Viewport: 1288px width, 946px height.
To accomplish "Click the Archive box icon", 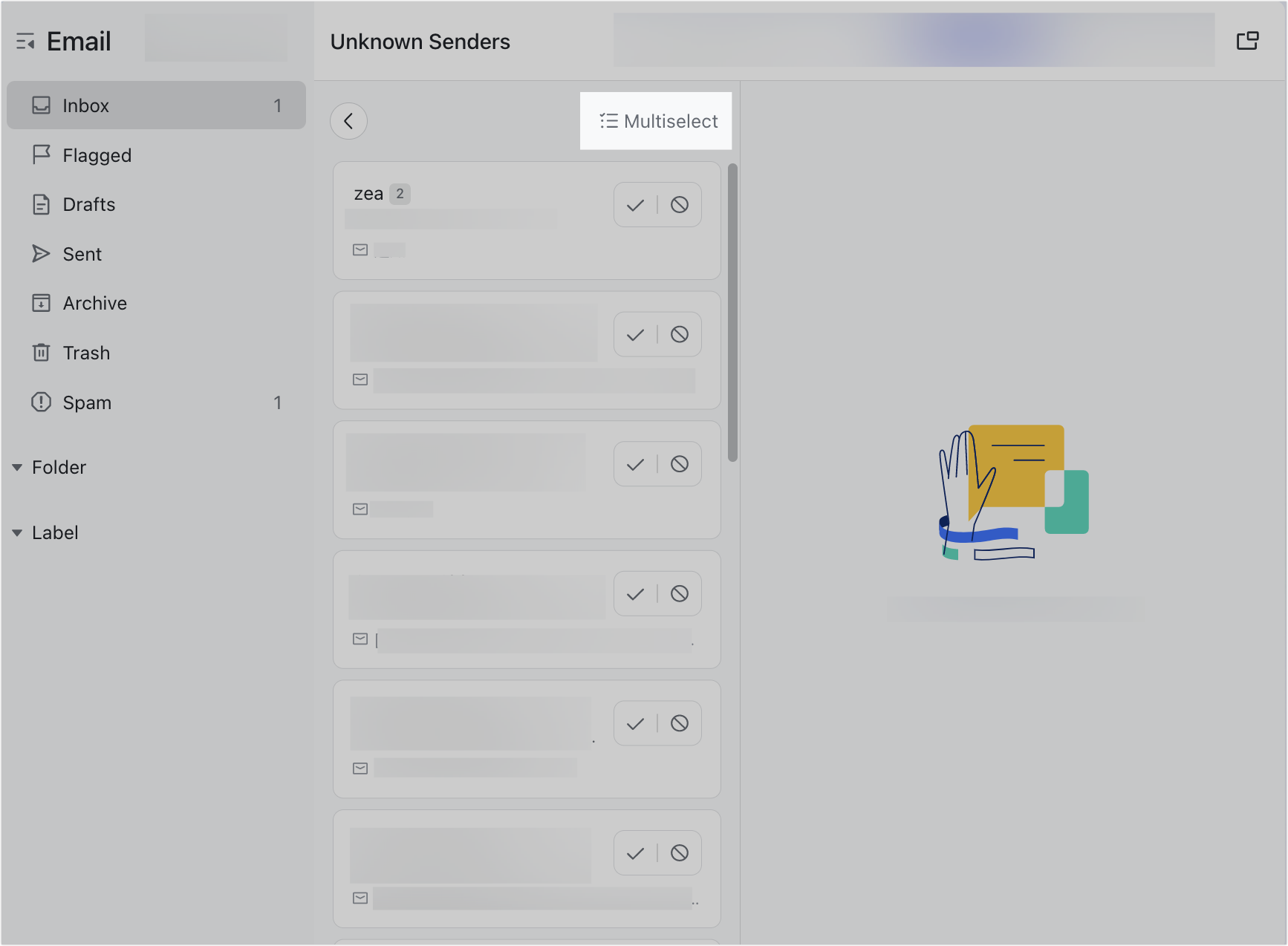I will coord(42,303).
